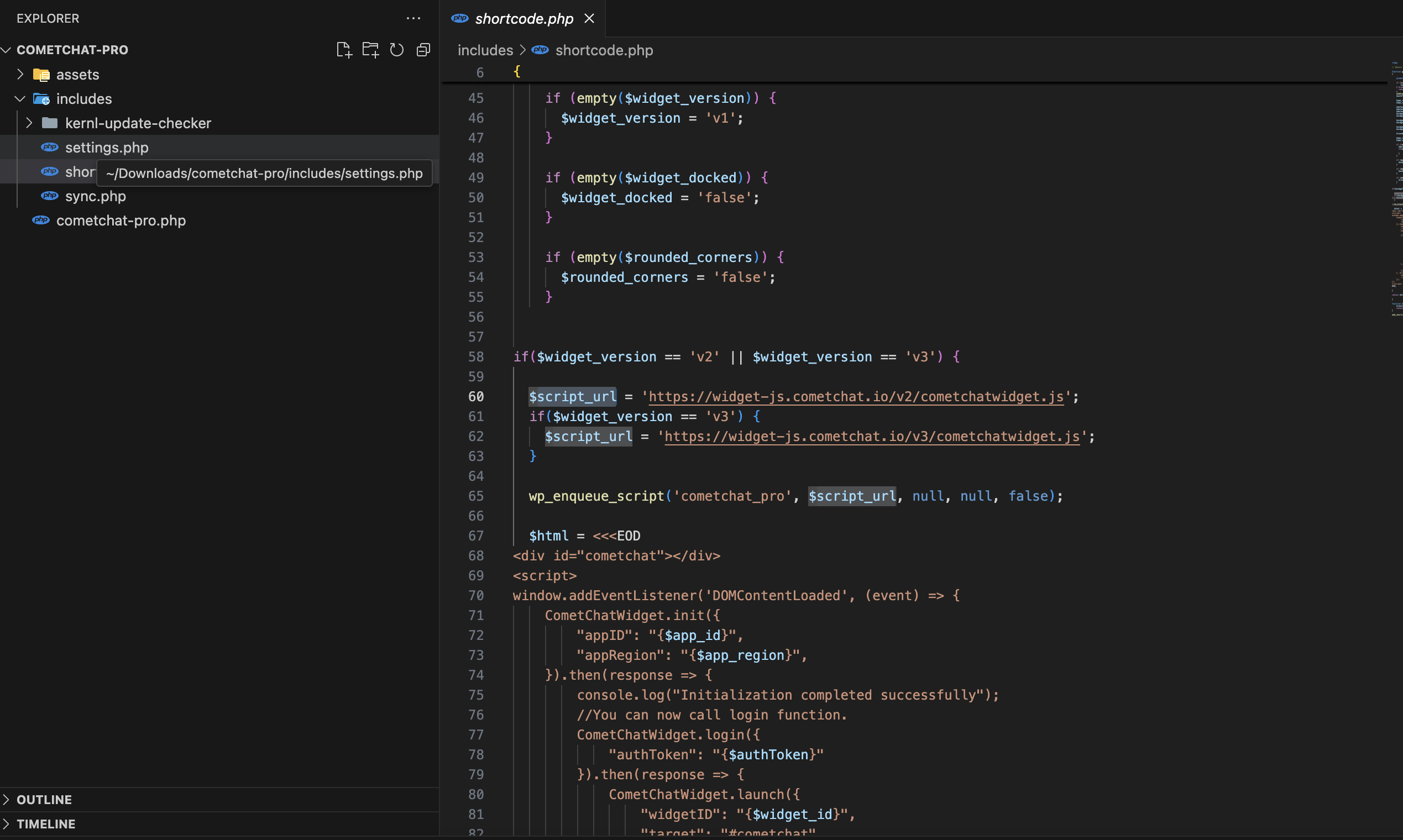1403x840 pixels.
Task: Expand the TIMELINE panel
Action: pos(6,823)
